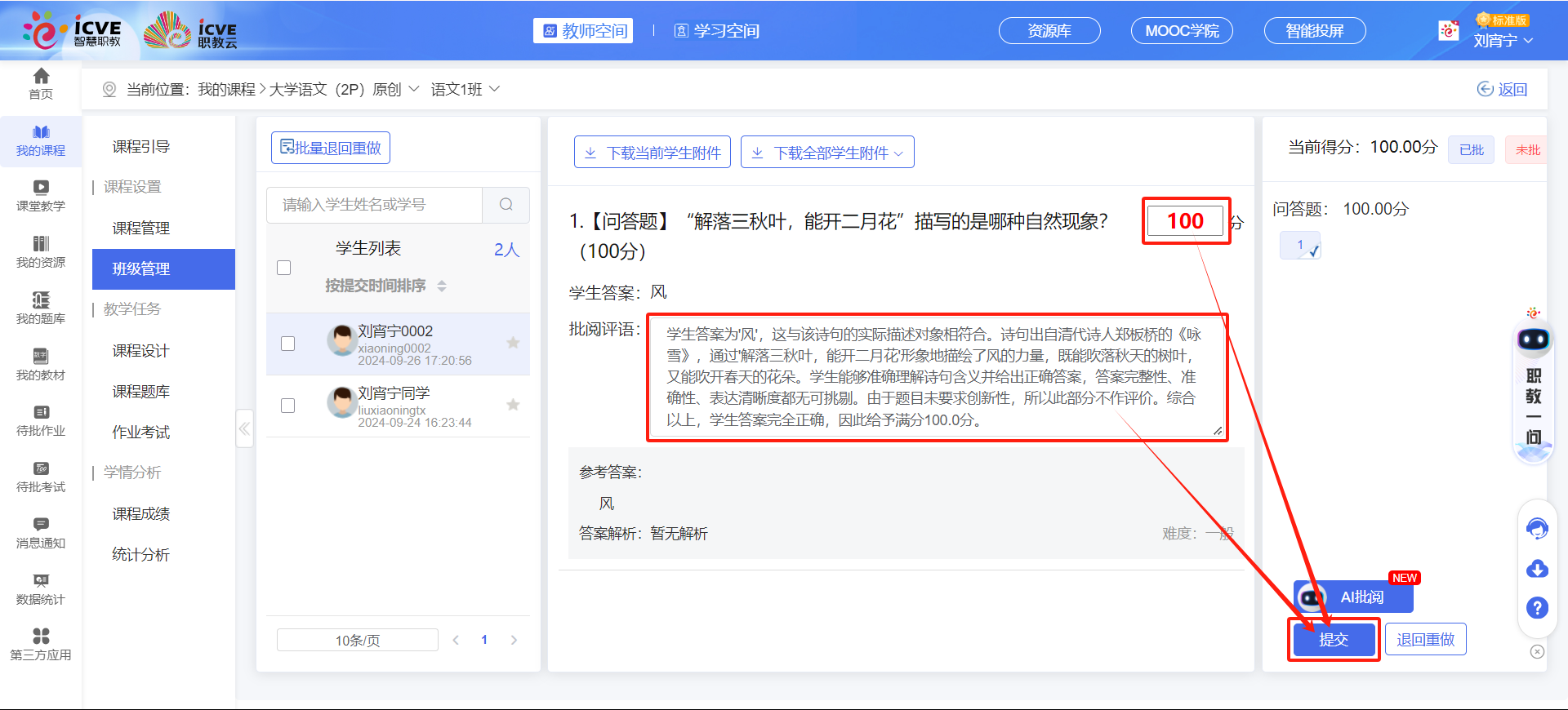Click the cloud download icon on right
This screenshot has width=1568, height=710.
click(1537, 569)
